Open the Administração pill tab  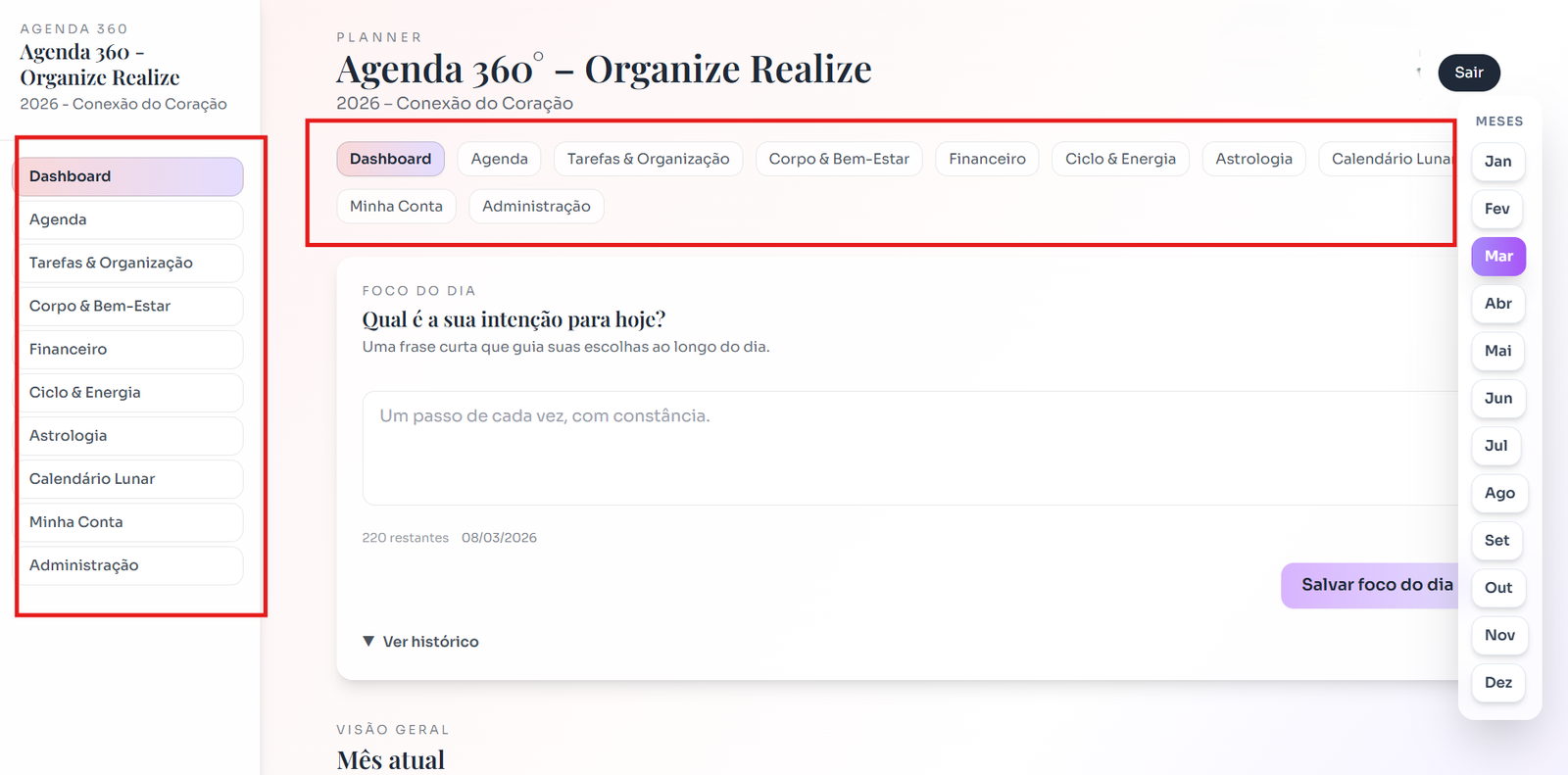pyautogui.click(x=536, y=206)
